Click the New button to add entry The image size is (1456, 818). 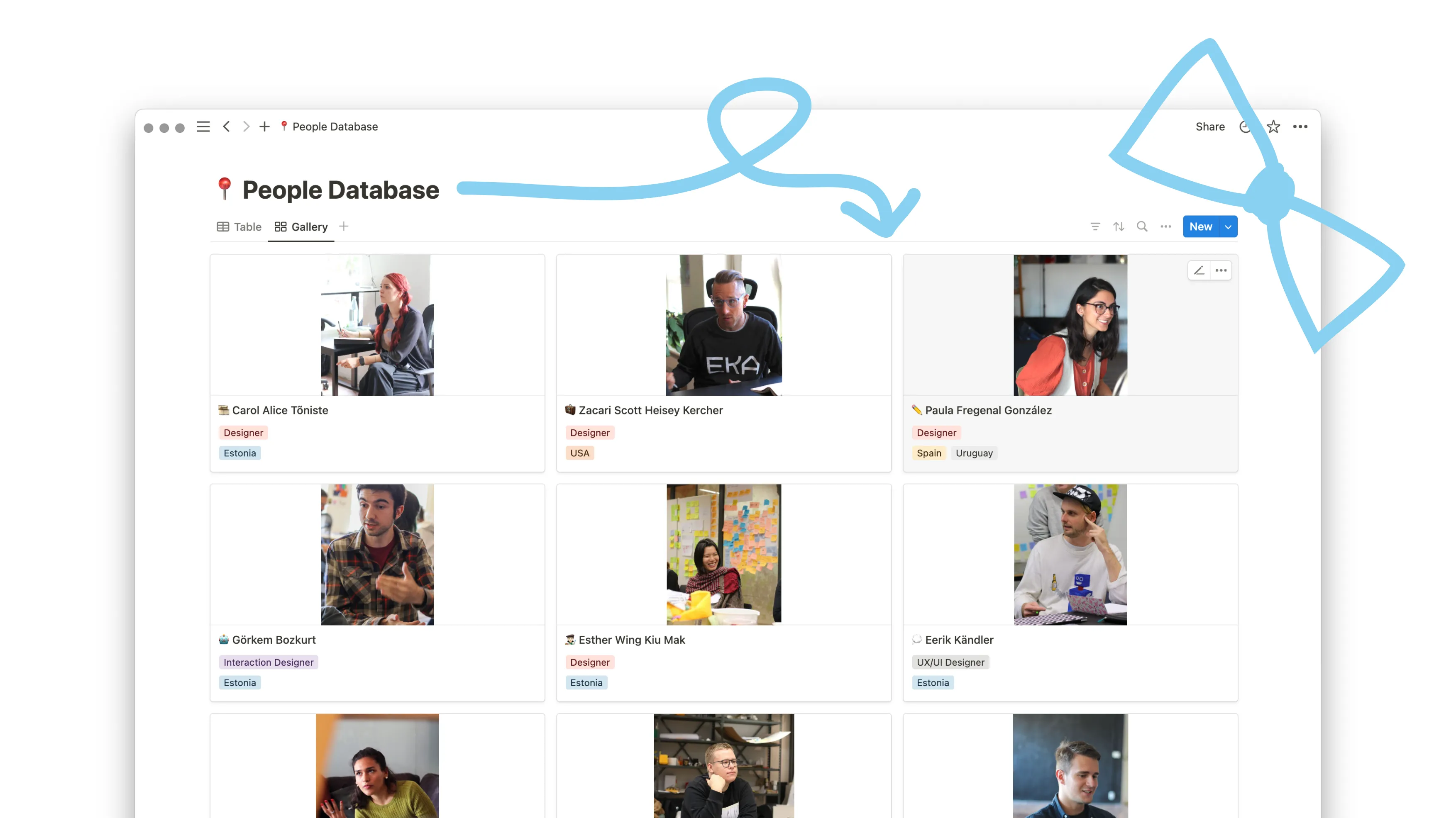[x=1201, y=226]
